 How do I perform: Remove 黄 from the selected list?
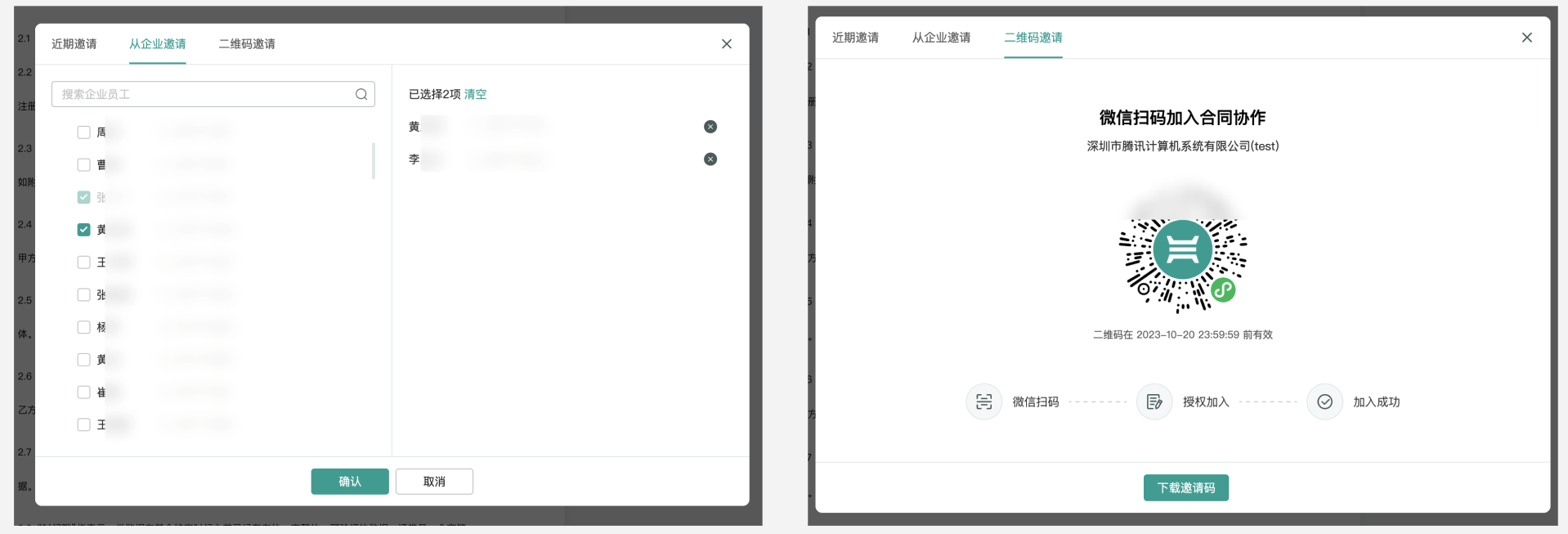coord(710,127)
